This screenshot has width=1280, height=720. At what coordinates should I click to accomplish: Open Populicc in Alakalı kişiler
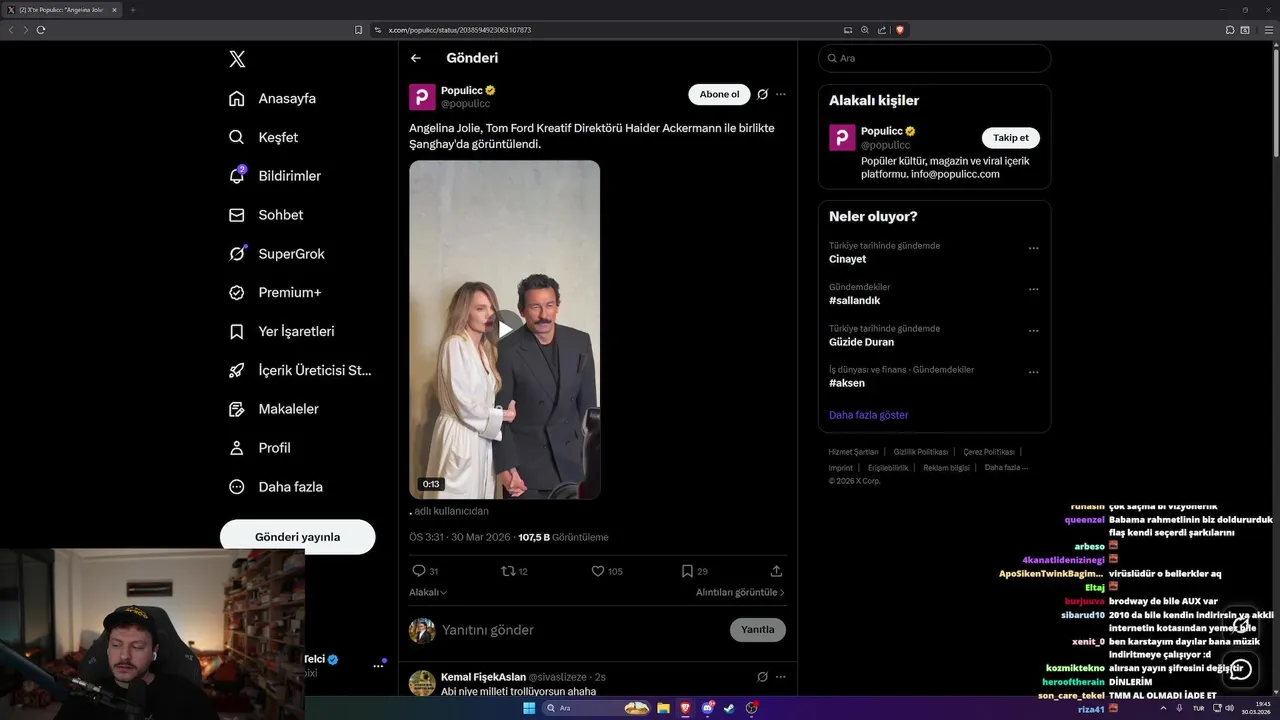click(x=882, y=131)
